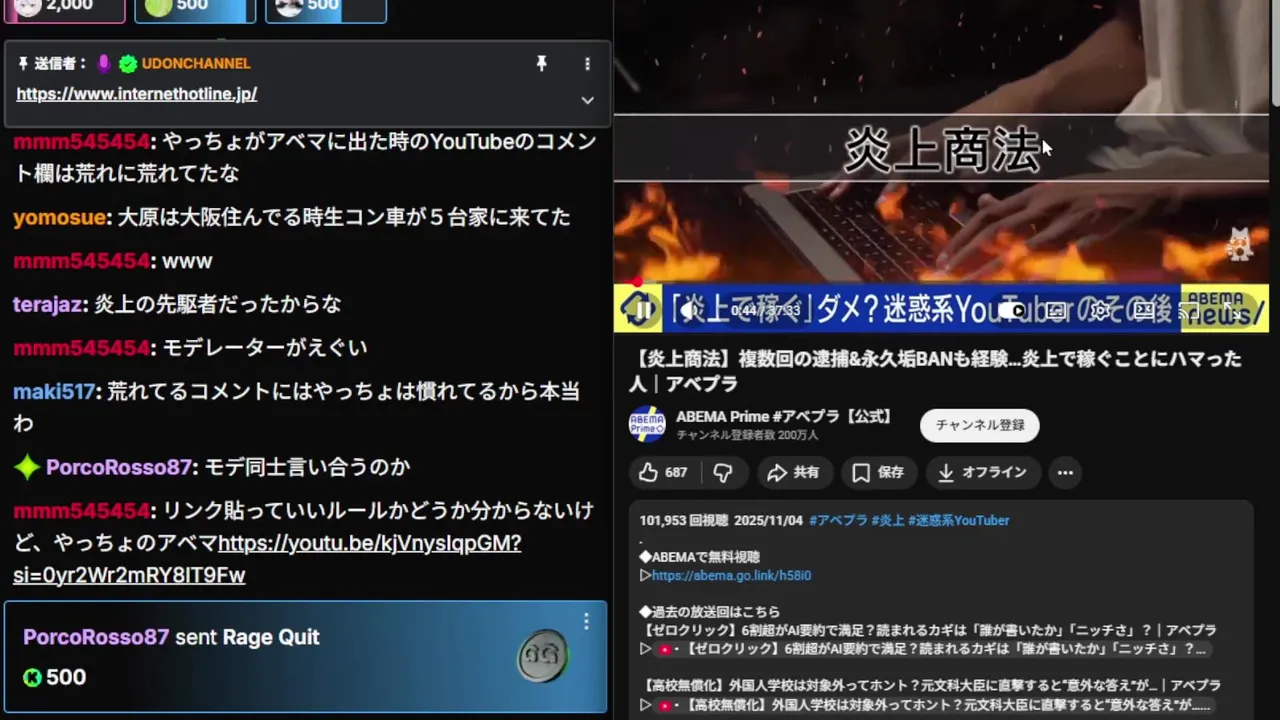
Task: Open the player settings gear
Action: [x=1100, y=310]
